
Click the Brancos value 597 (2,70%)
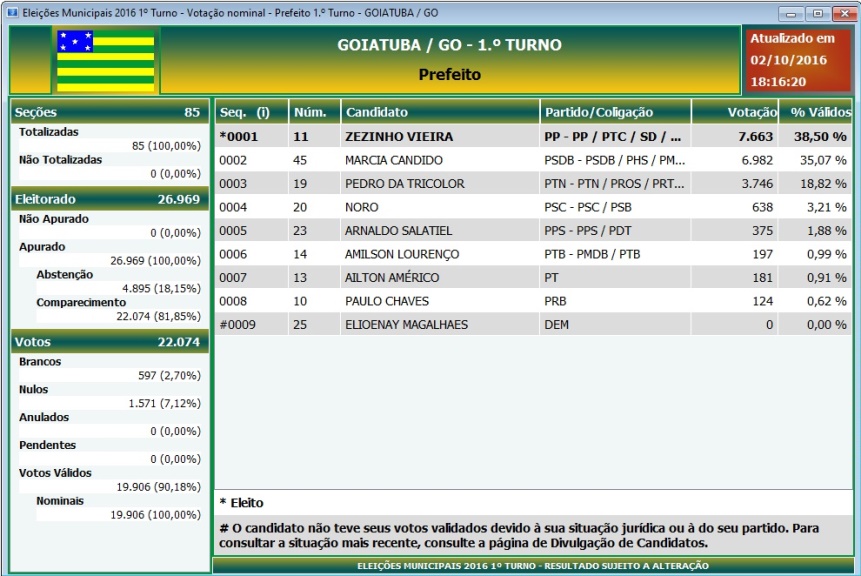[169, 376]
